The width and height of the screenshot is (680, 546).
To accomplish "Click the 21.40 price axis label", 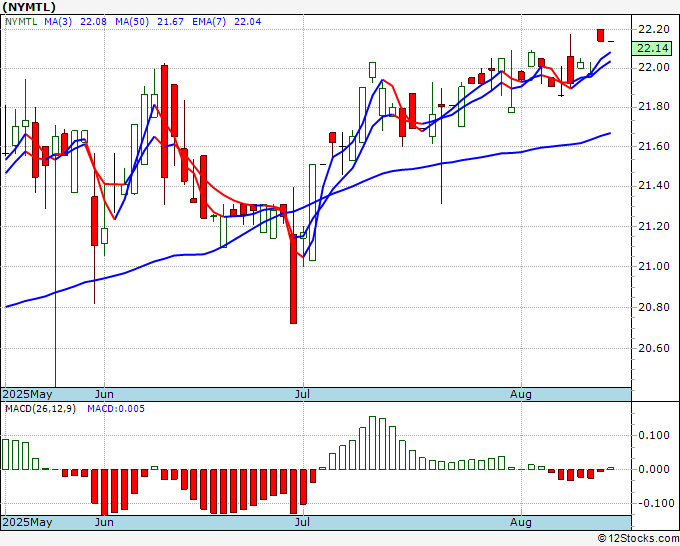I will click(654, 186).
